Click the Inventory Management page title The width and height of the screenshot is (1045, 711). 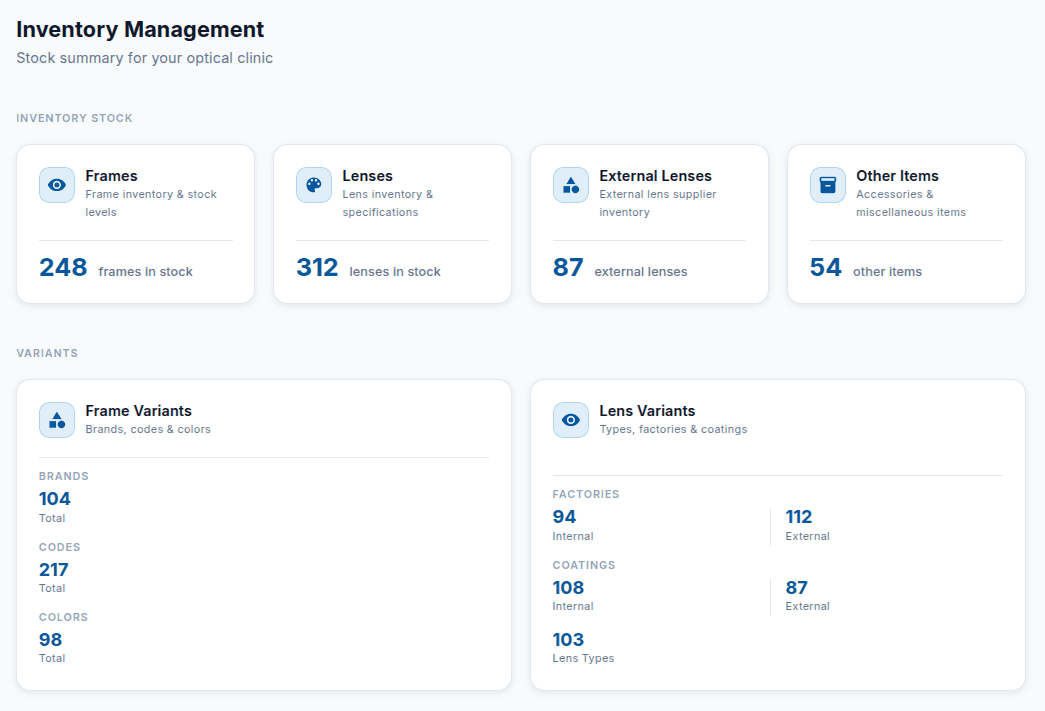140,29
